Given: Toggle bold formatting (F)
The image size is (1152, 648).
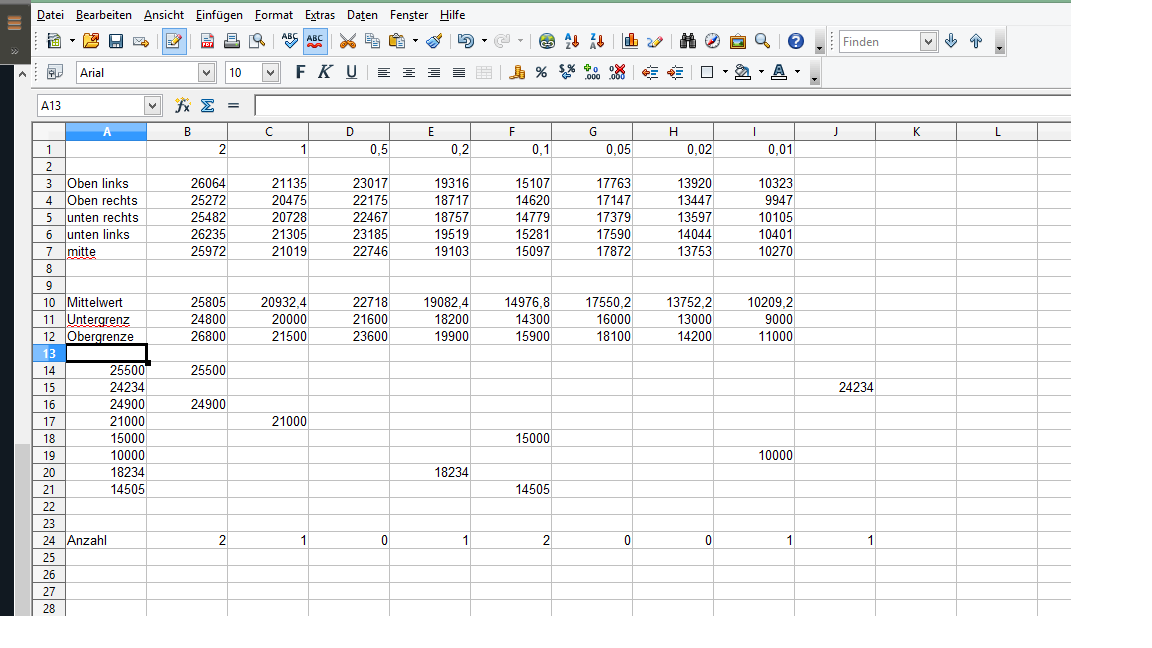Looking at the screenshot, I should tap(300, 72).
